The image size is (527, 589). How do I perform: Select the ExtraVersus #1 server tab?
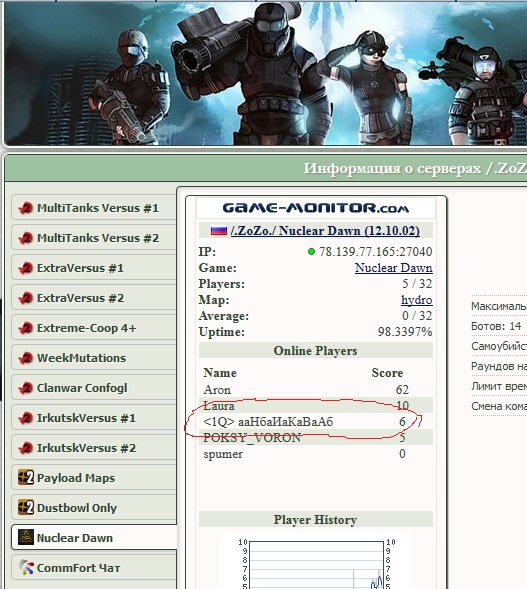click(x=94, y=268)
